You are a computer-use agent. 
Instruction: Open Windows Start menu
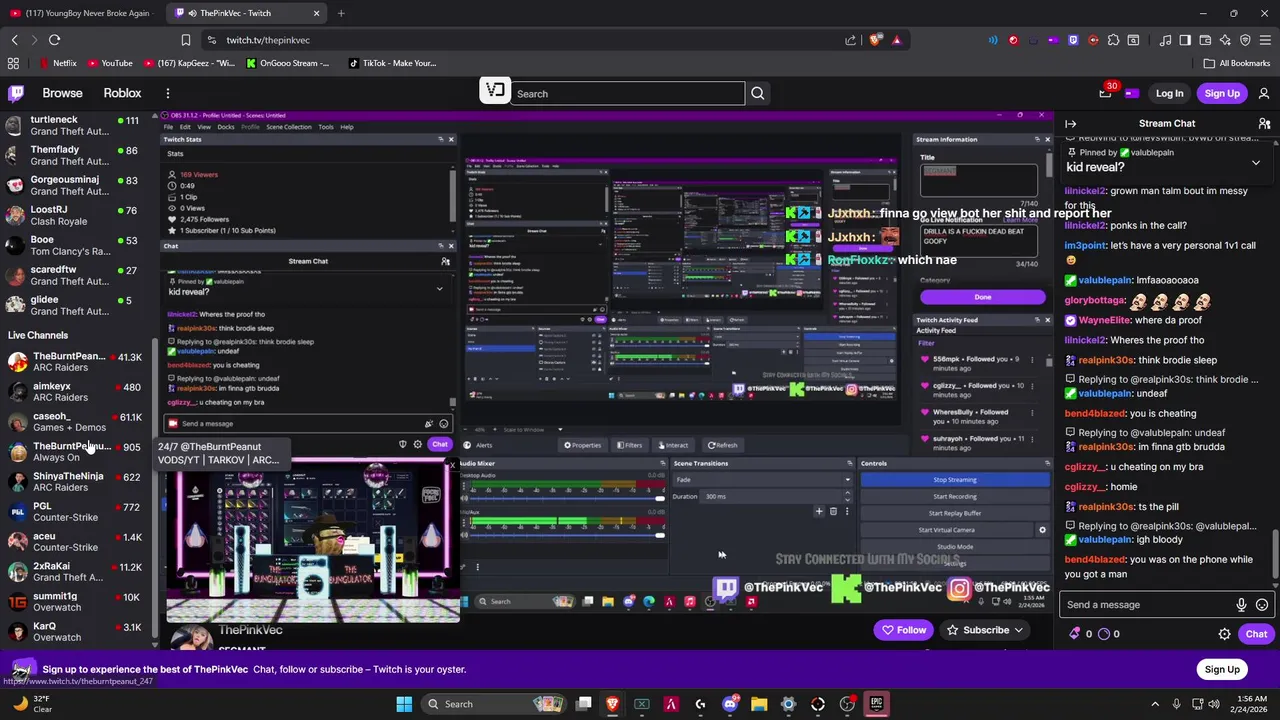click(404, 704)
